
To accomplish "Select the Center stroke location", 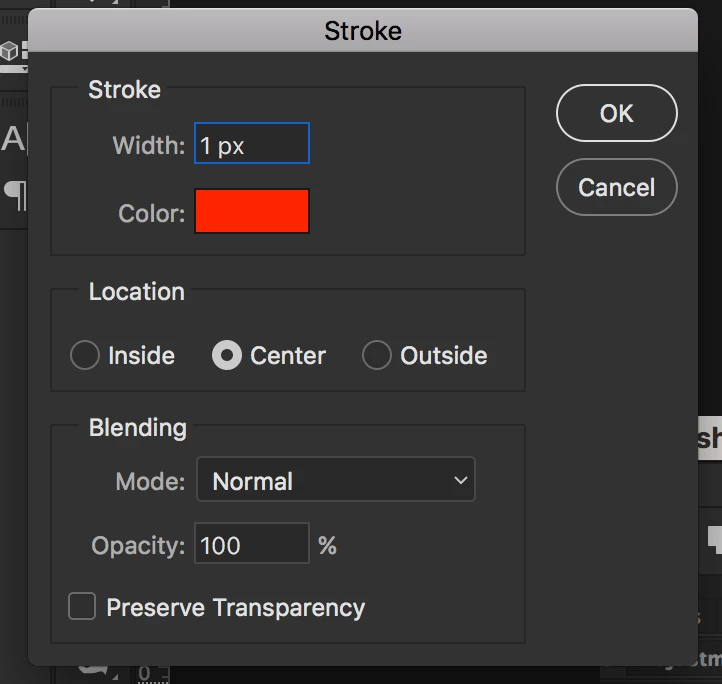I will (227, 356).
